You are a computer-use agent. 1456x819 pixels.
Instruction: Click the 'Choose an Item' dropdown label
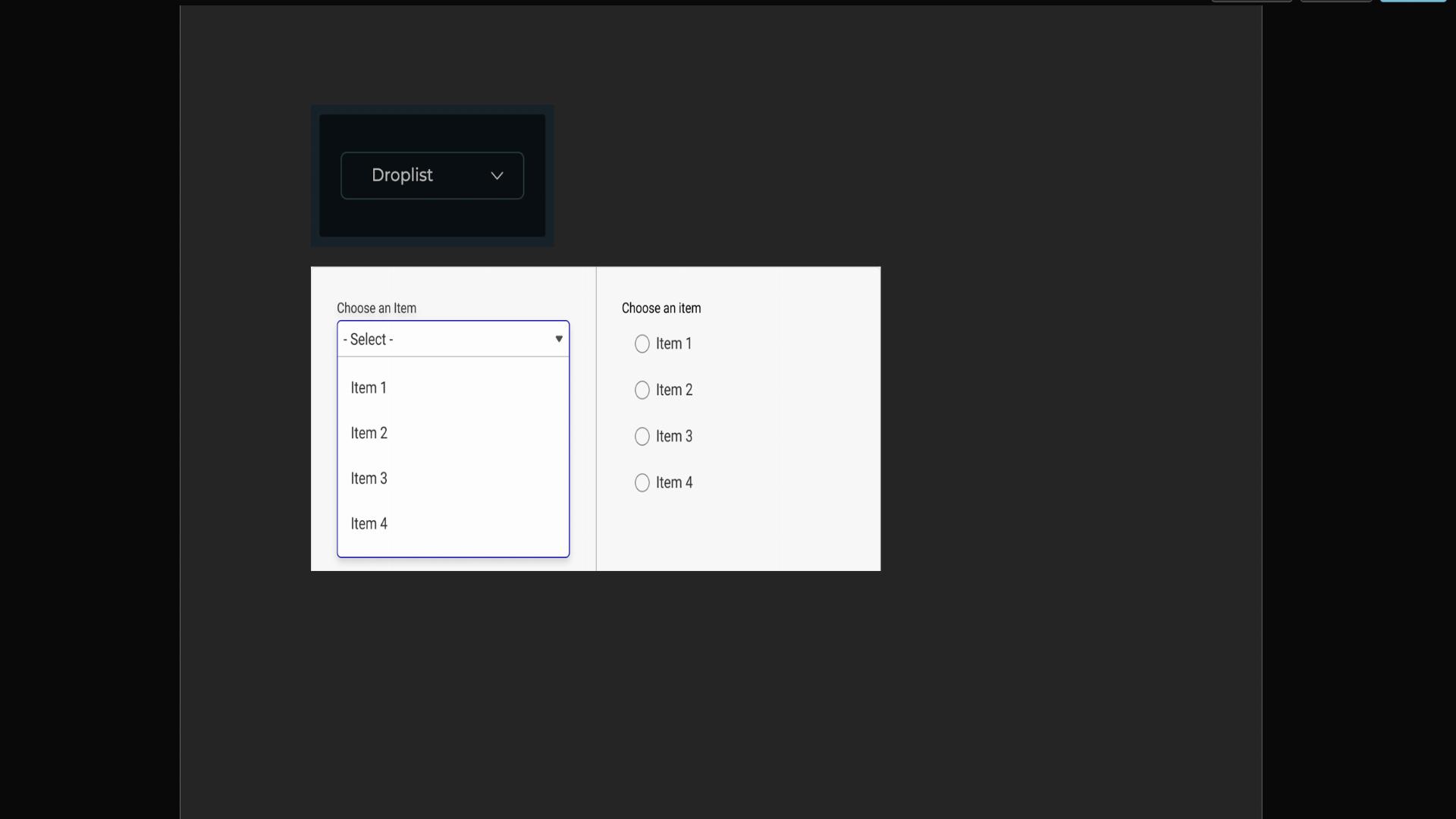(x=376, y=308)
